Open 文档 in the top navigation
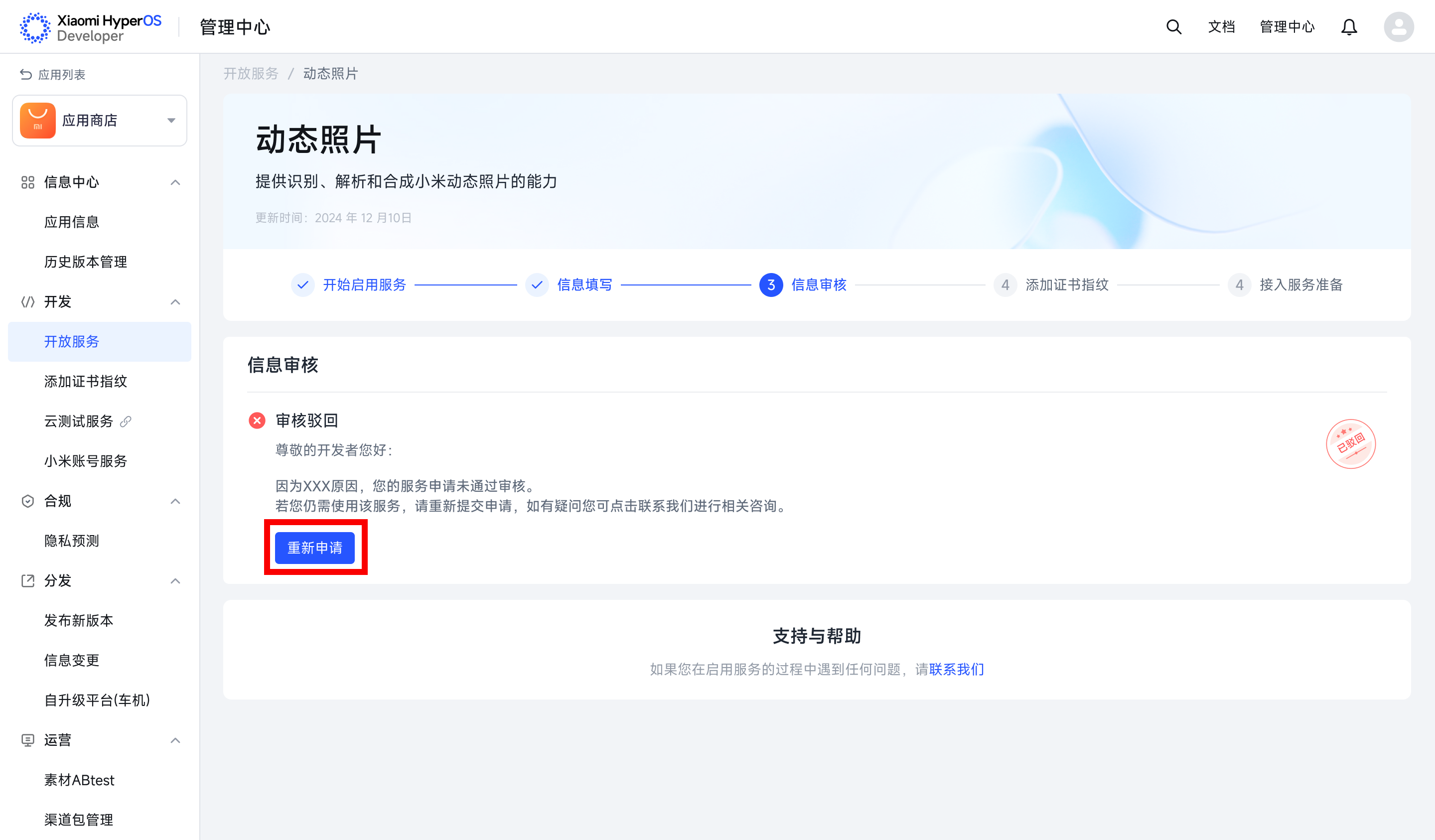 click(x=1221, y=27)
